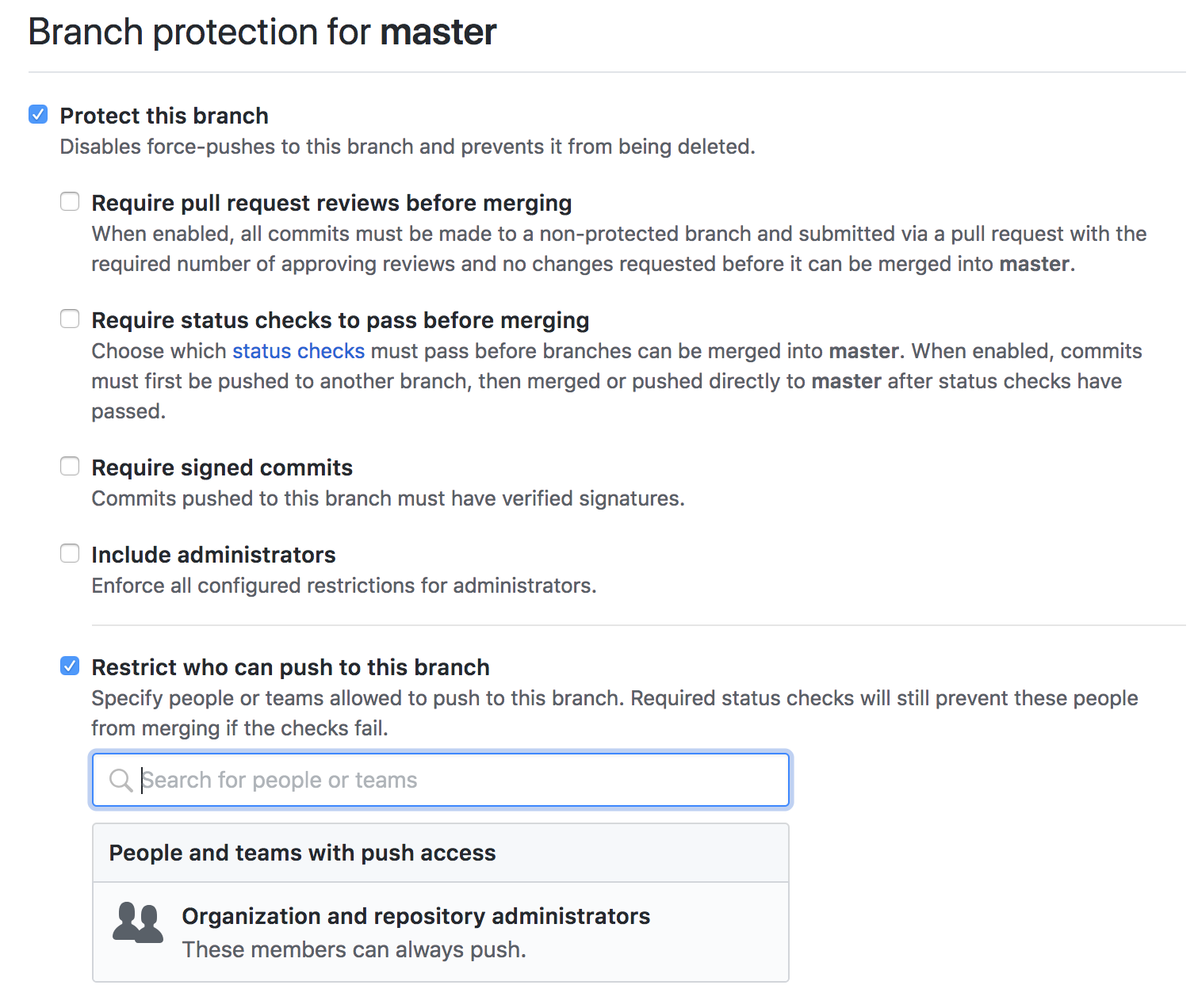Image resolution: width=1194 pixels, height=1008 pixels.
Task: Uncheck Restrict who can push to this branch
Action: tap(70, 666)
